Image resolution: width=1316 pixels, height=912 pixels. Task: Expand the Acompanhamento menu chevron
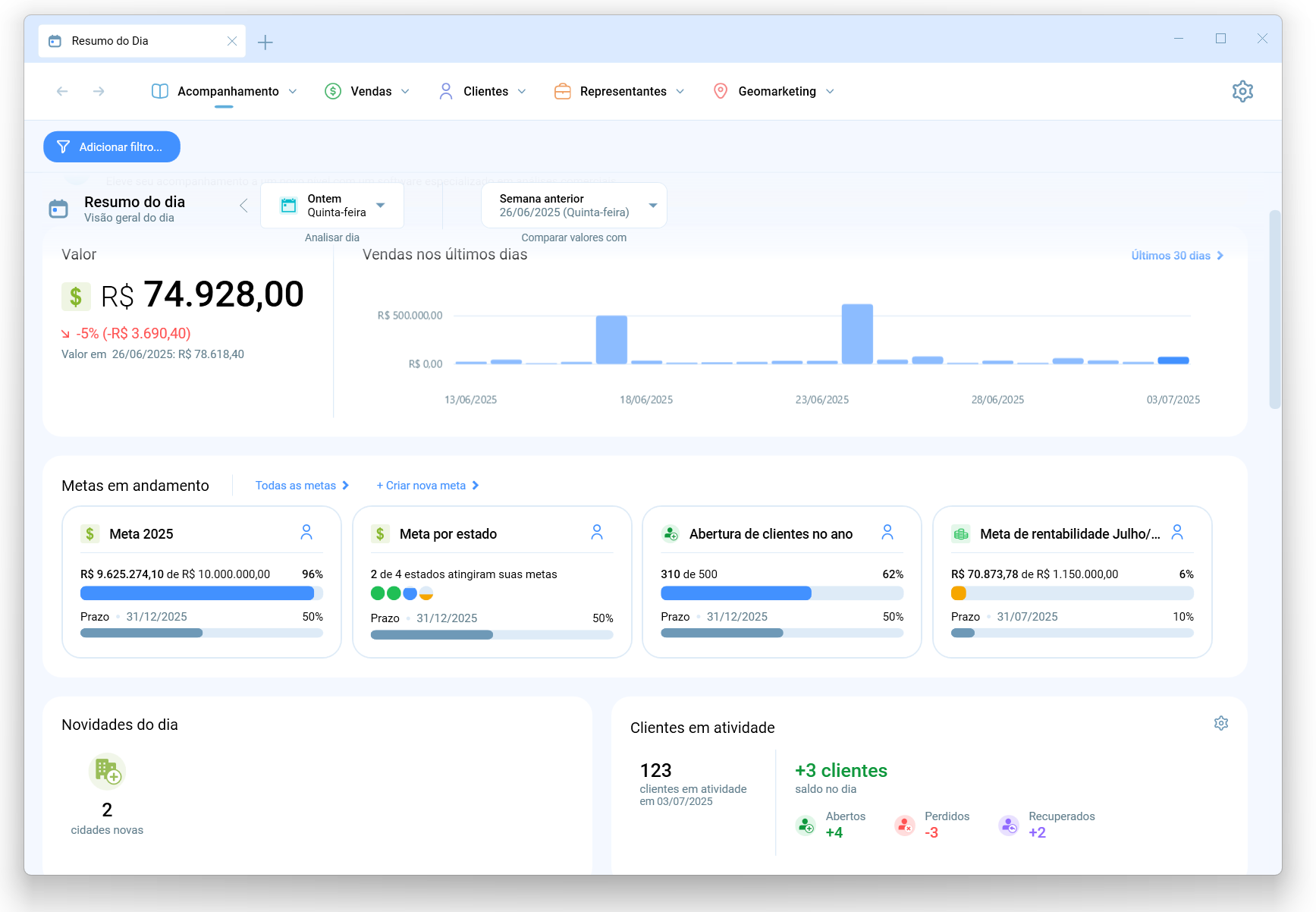[293, 91]
